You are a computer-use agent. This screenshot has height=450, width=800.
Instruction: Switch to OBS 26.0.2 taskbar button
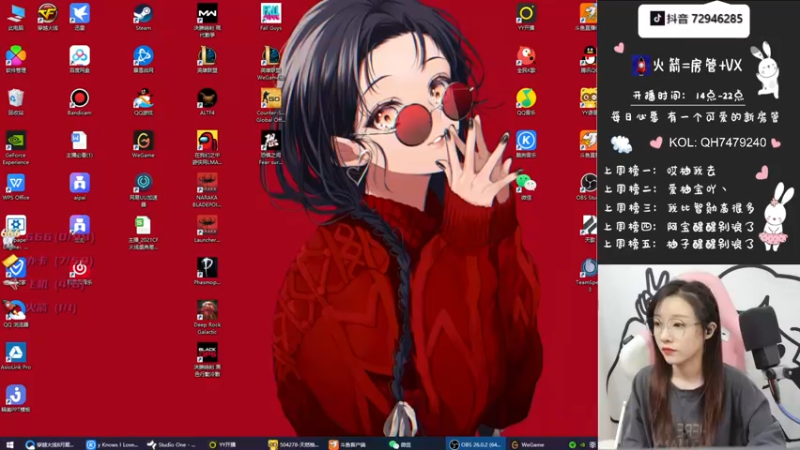(x=476, y=444)
